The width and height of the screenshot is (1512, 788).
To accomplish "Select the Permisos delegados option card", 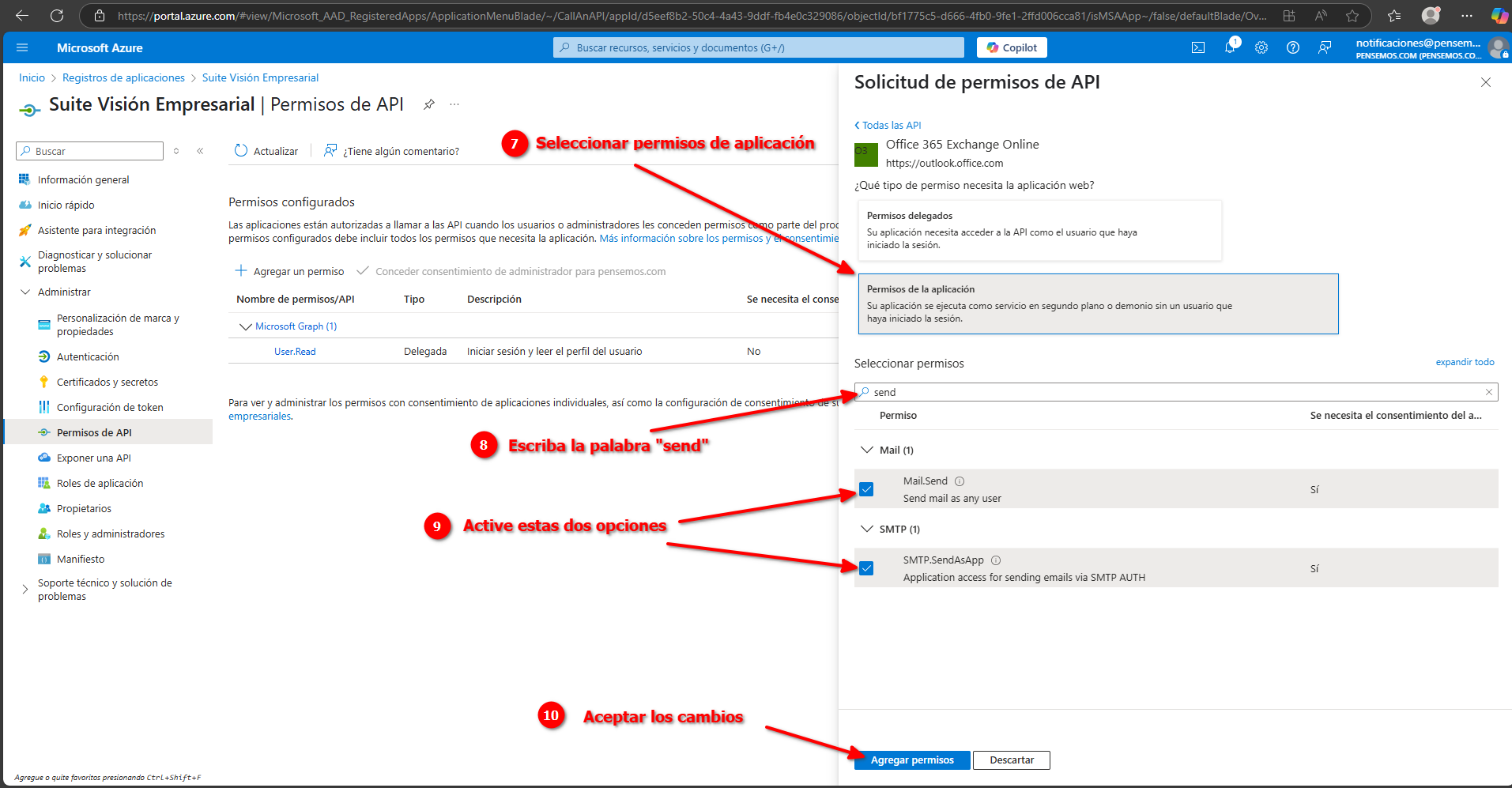I will pos(1039,230).
